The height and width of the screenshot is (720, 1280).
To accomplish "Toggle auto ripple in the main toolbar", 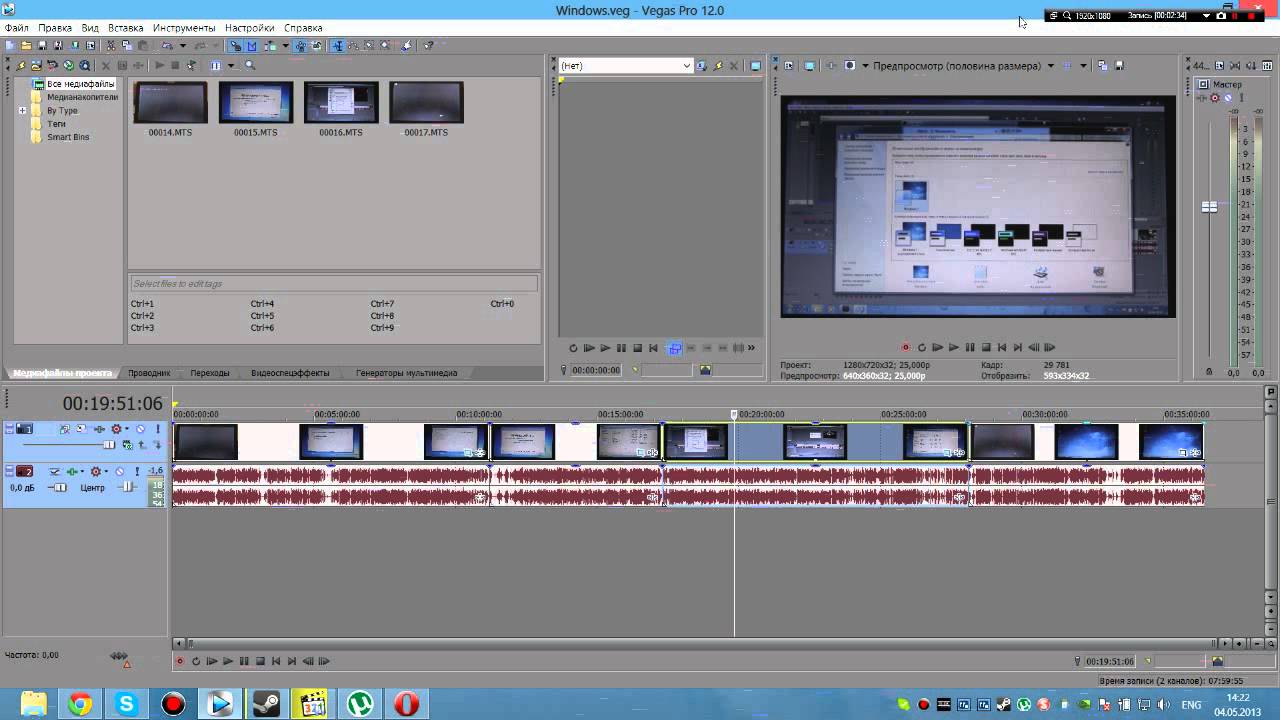I will click(x=271, y=45).
